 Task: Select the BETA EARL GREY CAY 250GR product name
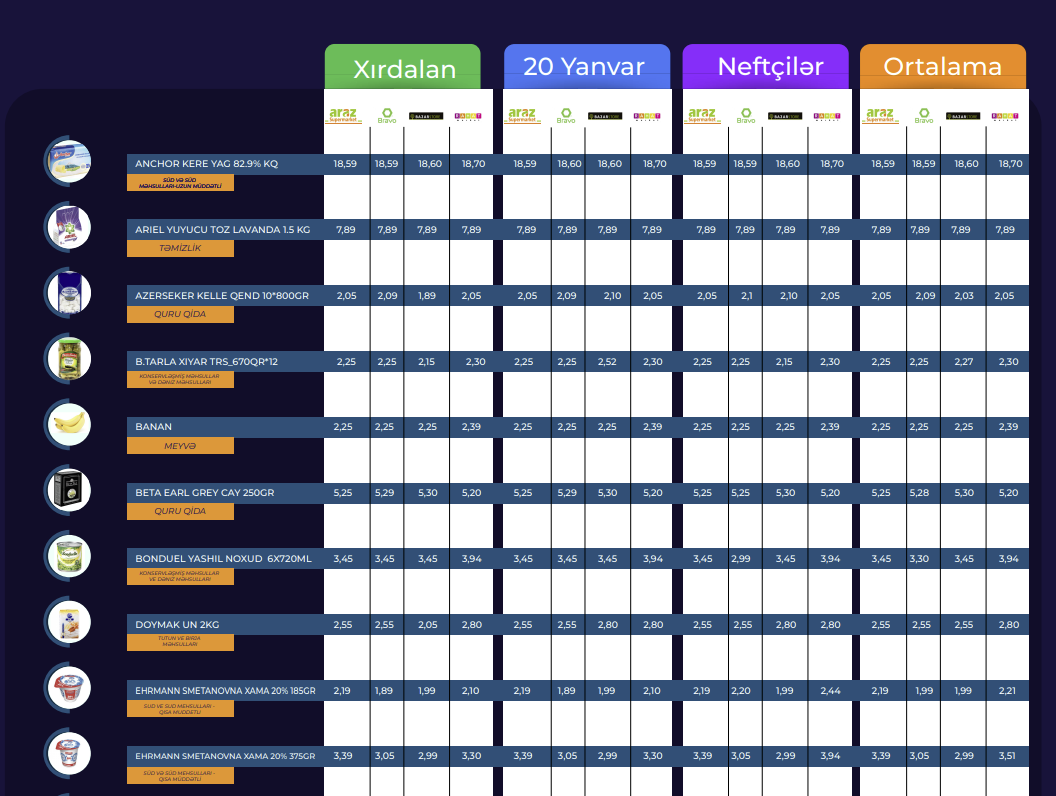point(205,493)
